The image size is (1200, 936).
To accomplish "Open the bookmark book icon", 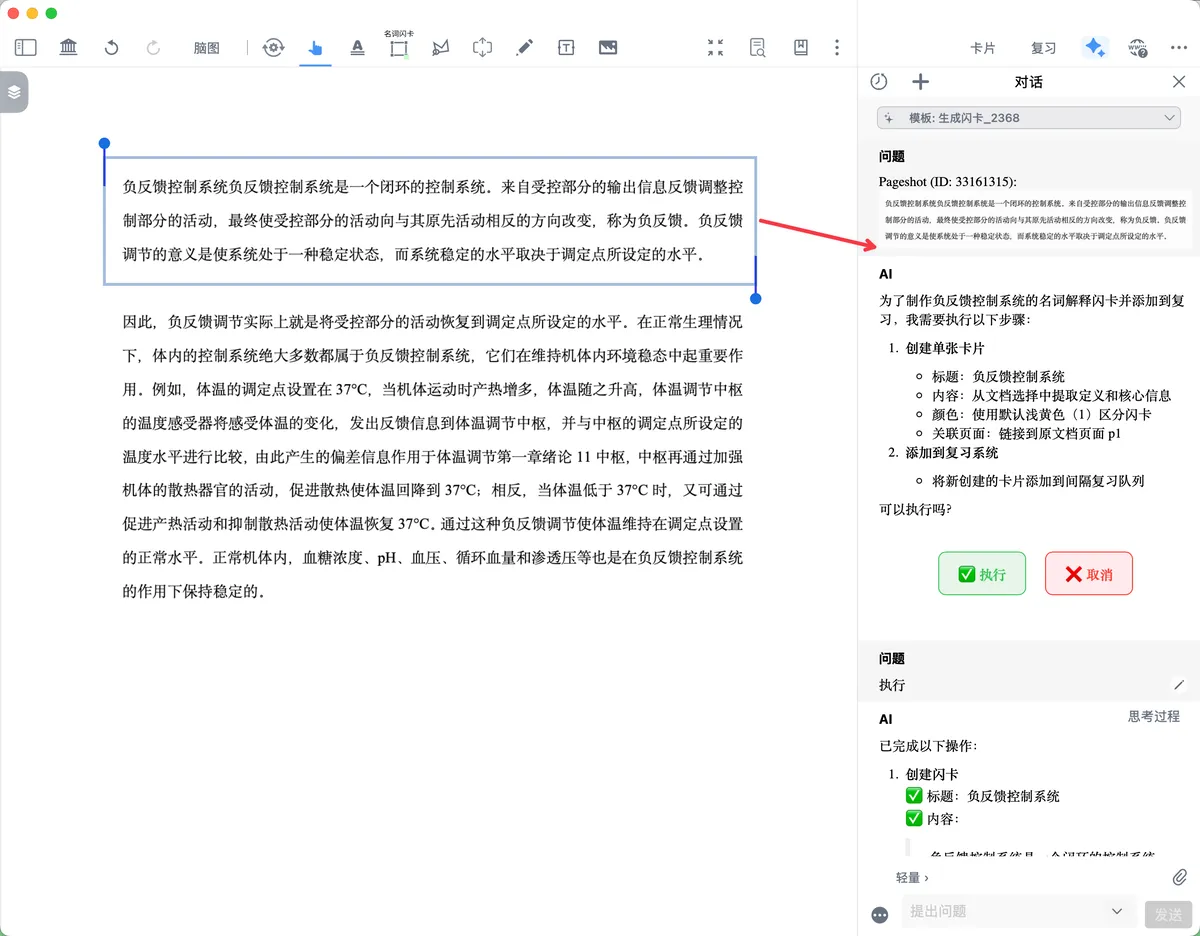I will click(x=800, y=47).
